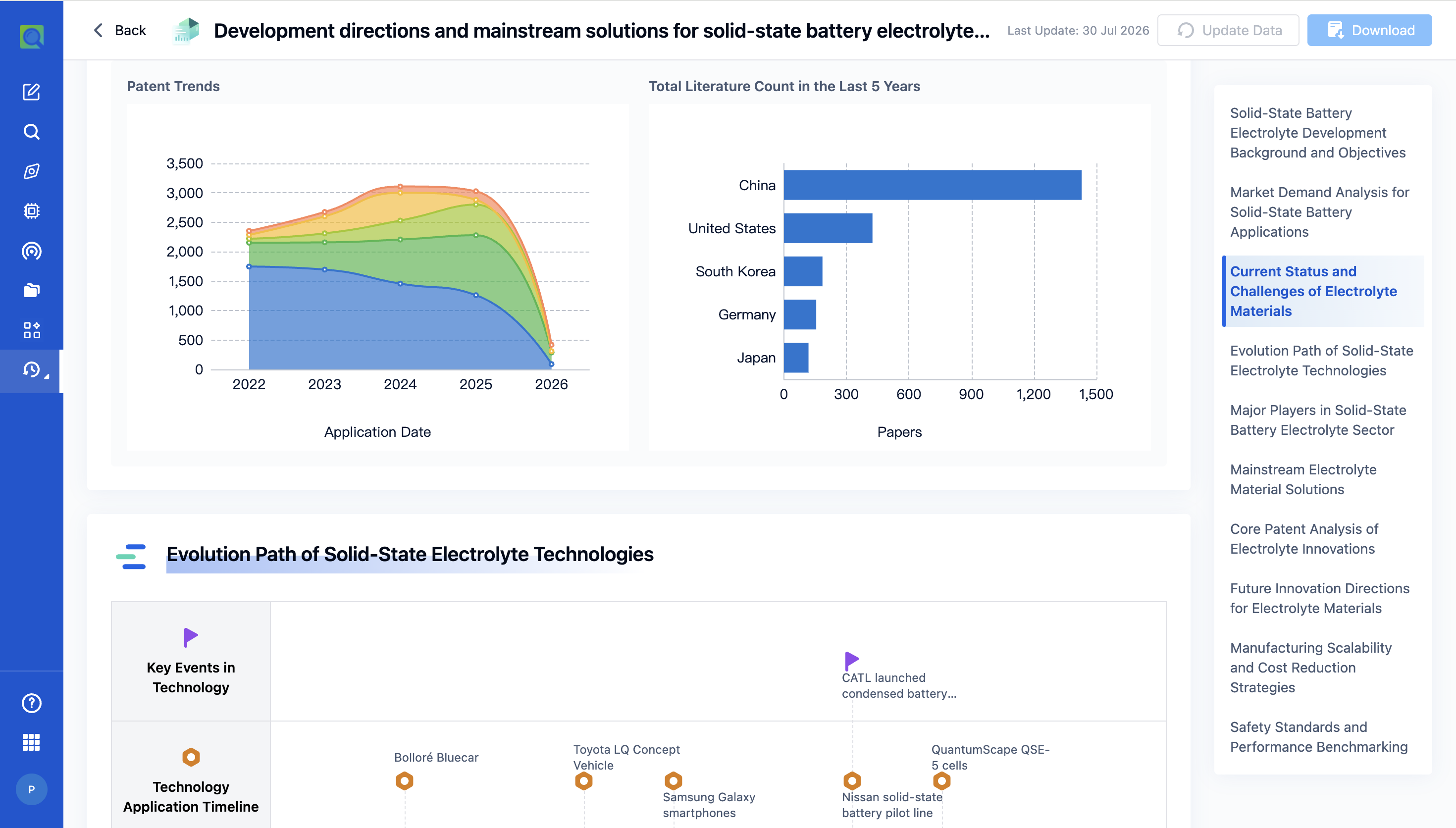1456x828 pixels.
Task: Click the purple flag Key Events icon
Action: [191, 637]
